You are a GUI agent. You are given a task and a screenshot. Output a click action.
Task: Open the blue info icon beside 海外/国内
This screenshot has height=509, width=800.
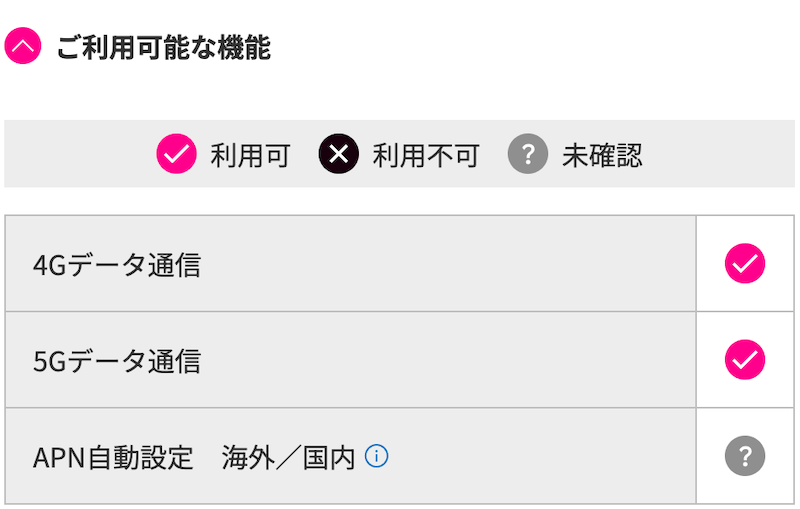377,456
